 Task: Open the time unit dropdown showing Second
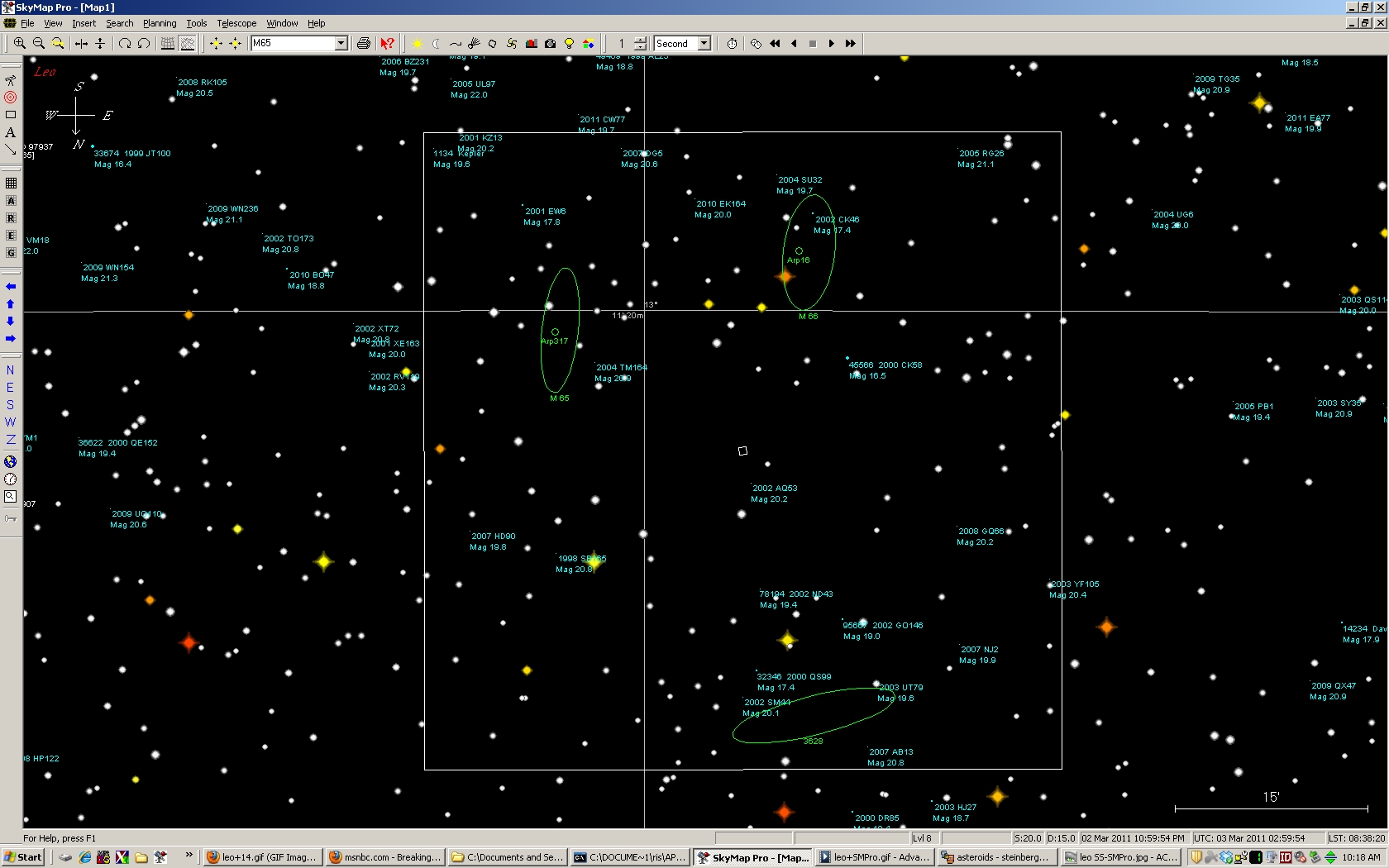[704, 43]
